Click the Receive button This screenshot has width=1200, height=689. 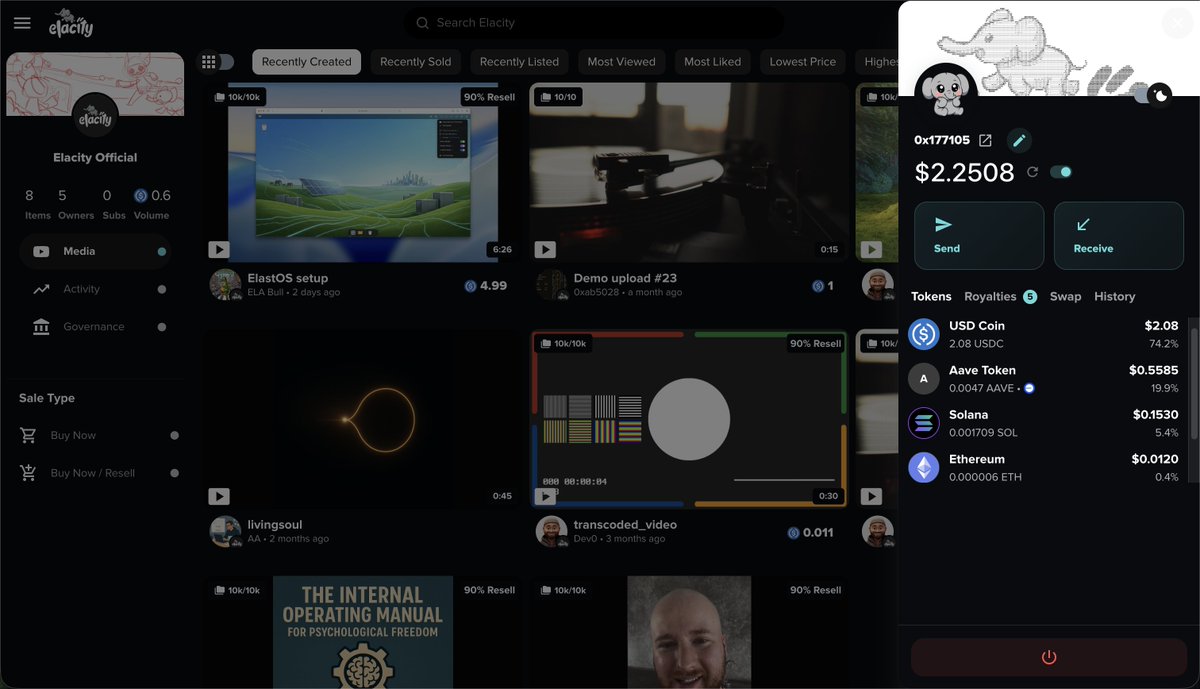pyautogui.click(x=1119, y=236)
